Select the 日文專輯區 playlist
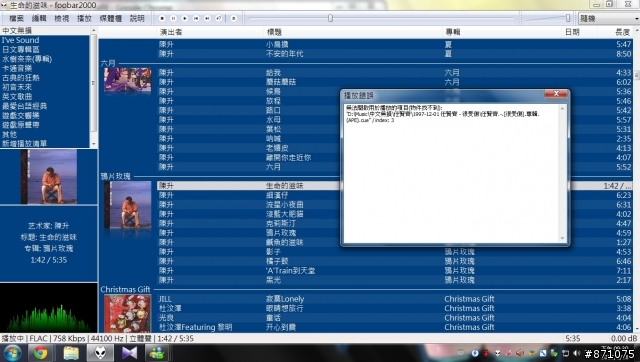The width and height of the screenshot is (640, 362). [45, 49]
